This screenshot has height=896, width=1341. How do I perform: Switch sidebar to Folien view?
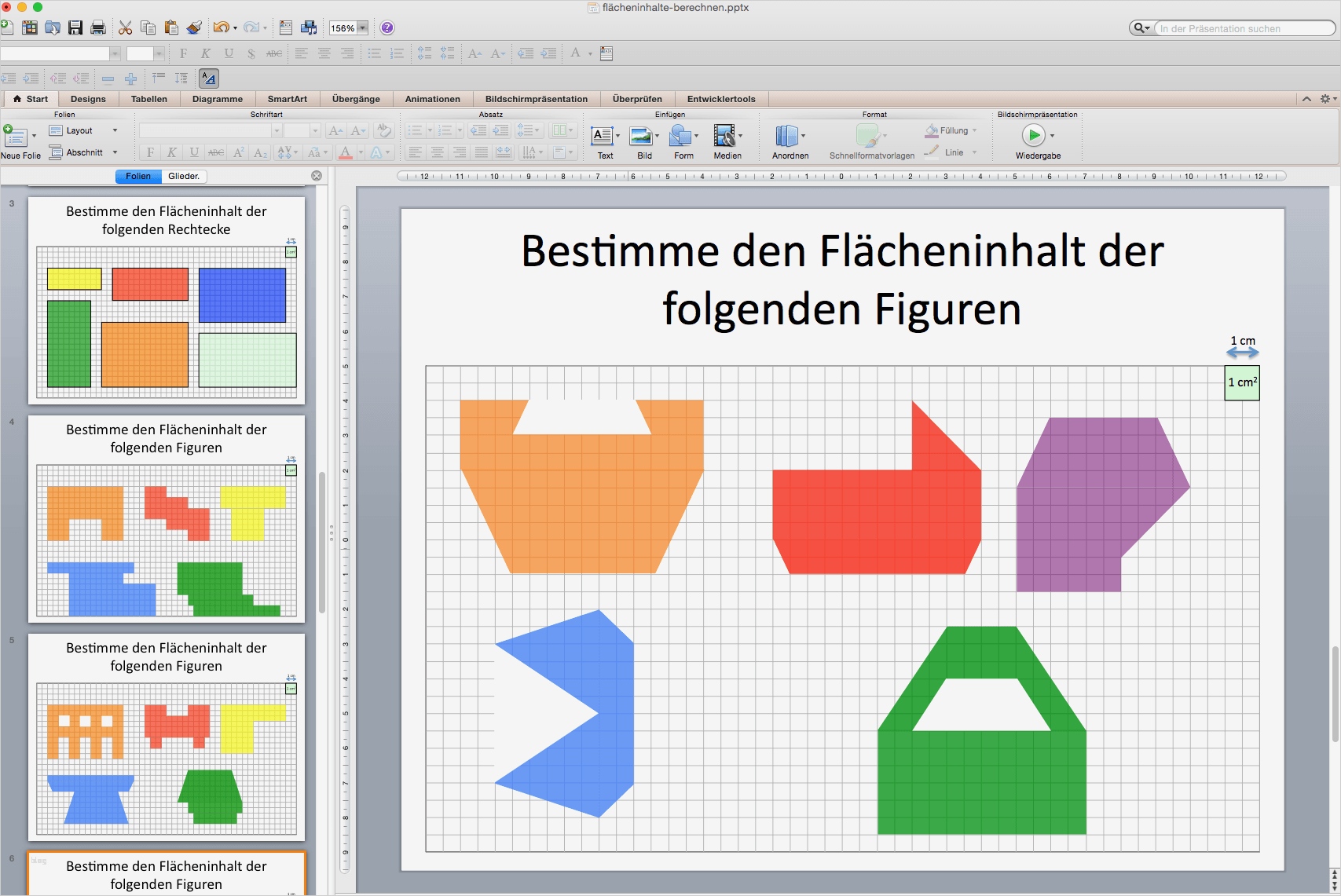pyautogui.click(x=138, y=176)
